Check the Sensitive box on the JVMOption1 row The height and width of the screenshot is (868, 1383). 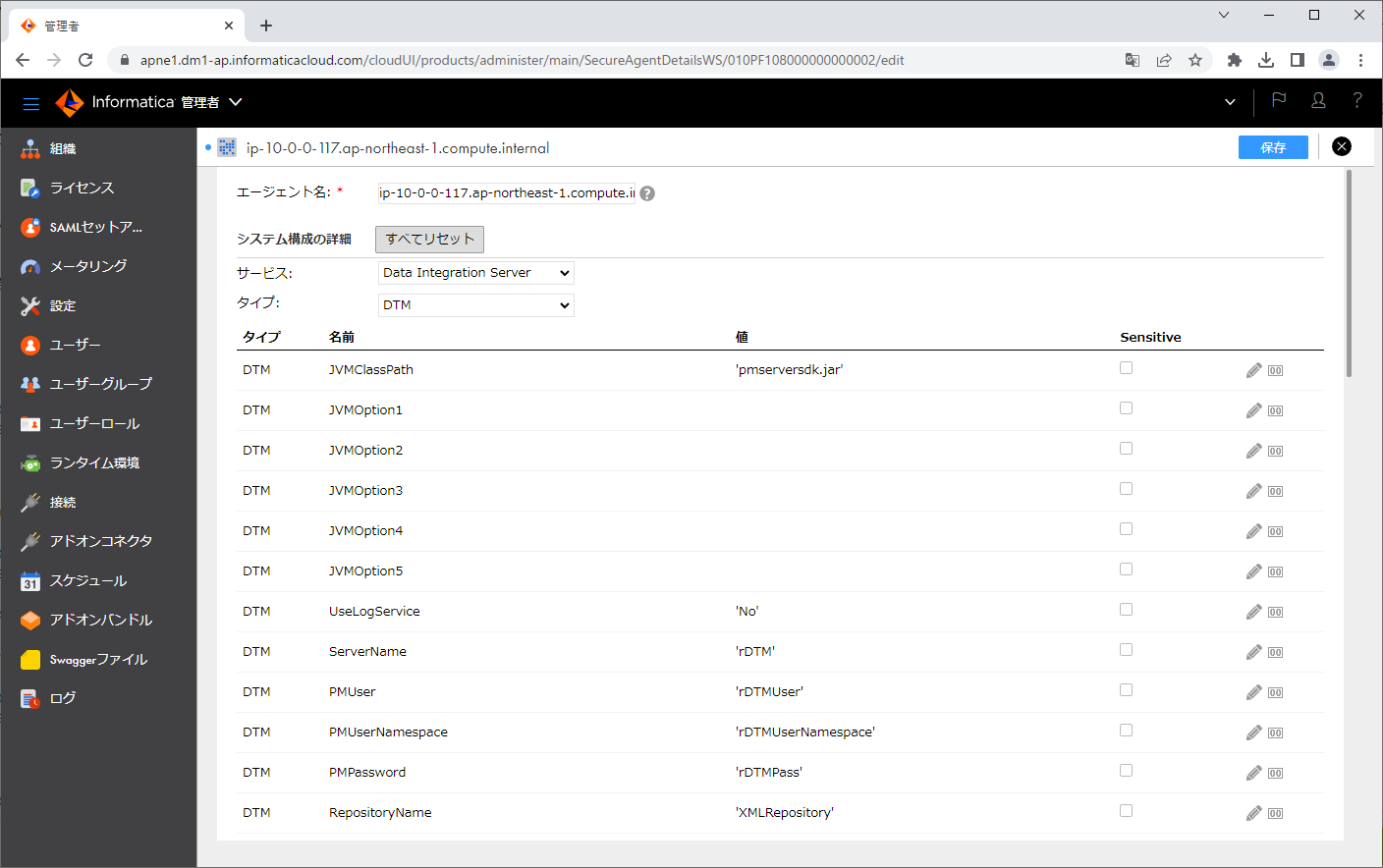(1126, 407)
